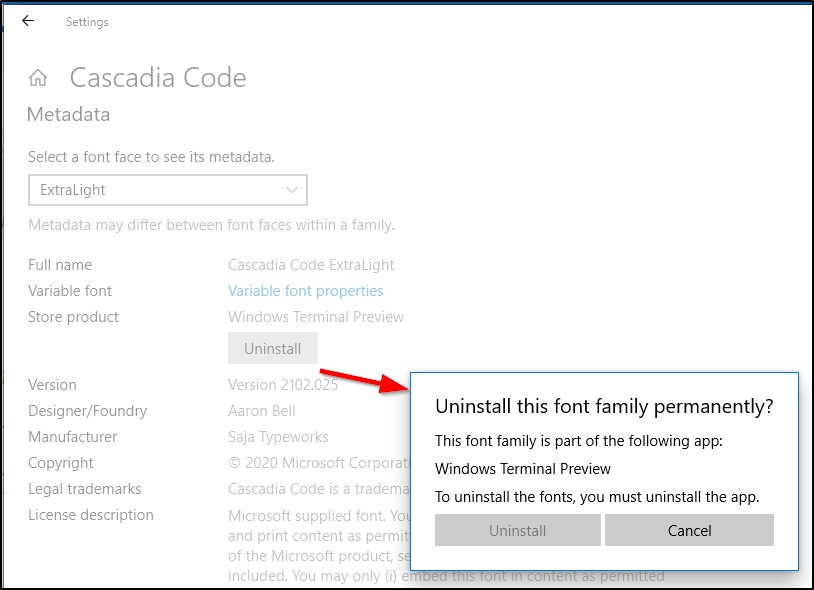Open Variable font properties
Image resolution: width=814 pixels, height=590 pixels.
click(305, 290)
